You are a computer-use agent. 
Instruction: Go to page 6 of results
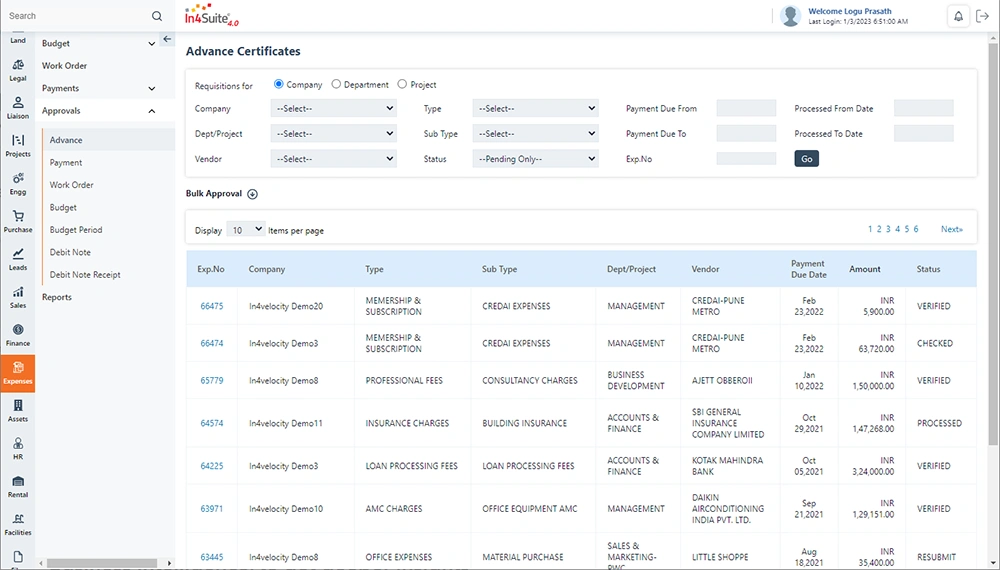coord(916,229)
